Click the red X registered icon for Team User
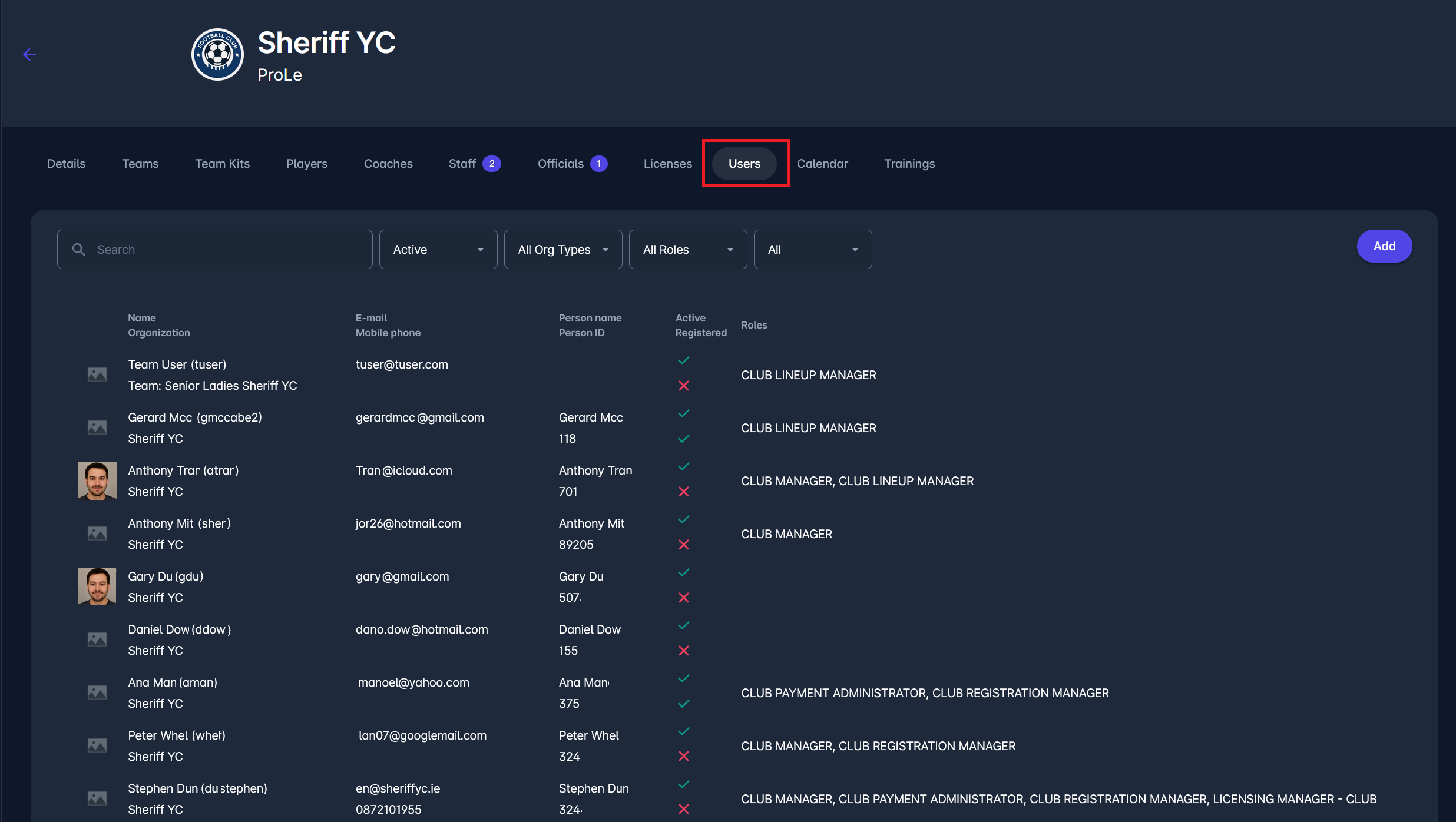This screenshot has height=822, width=1456. point(683,386)
